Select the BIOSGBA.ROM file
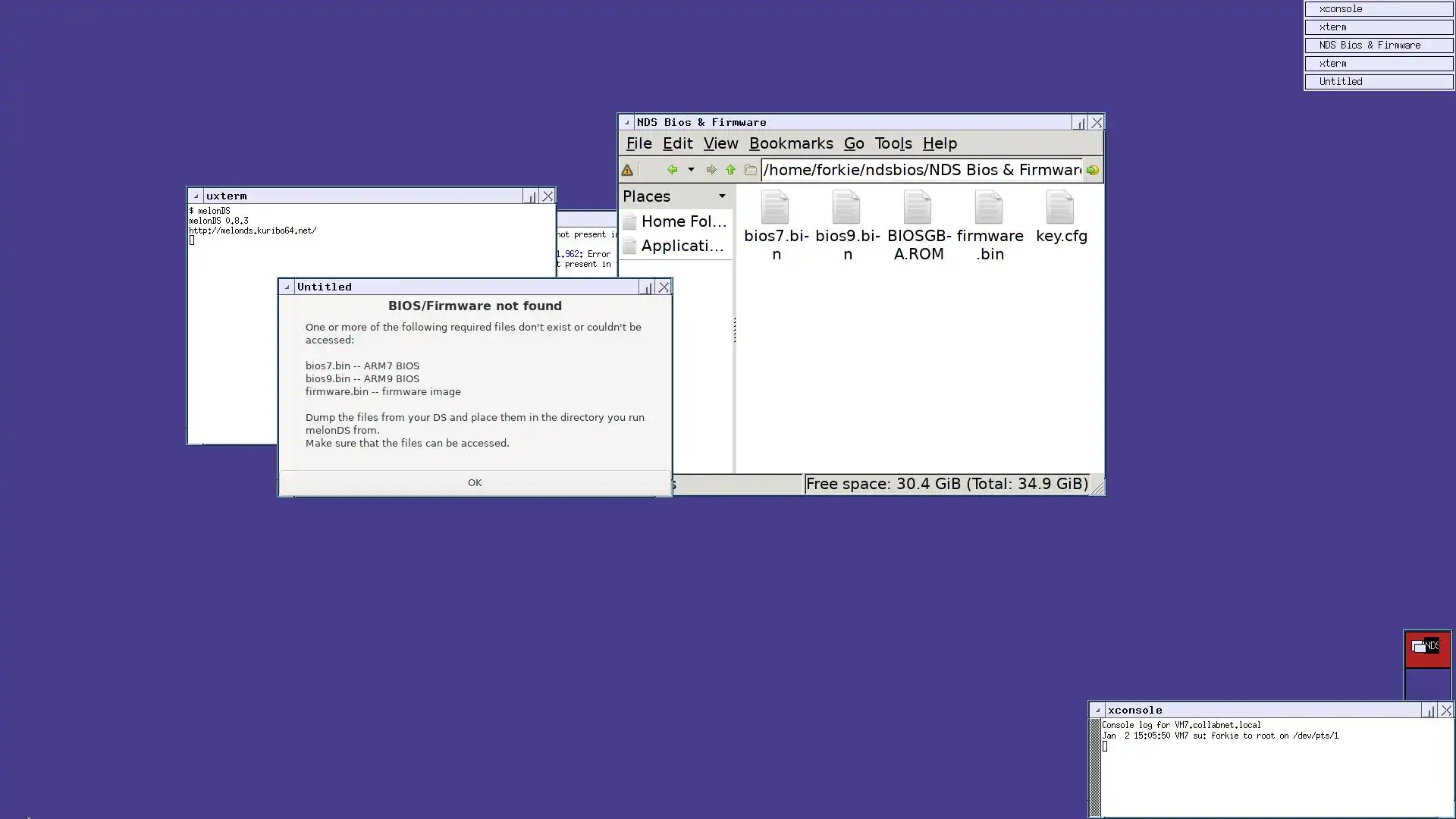The width and height of the screenshot is (1456, 819). [x=918, y=209]
